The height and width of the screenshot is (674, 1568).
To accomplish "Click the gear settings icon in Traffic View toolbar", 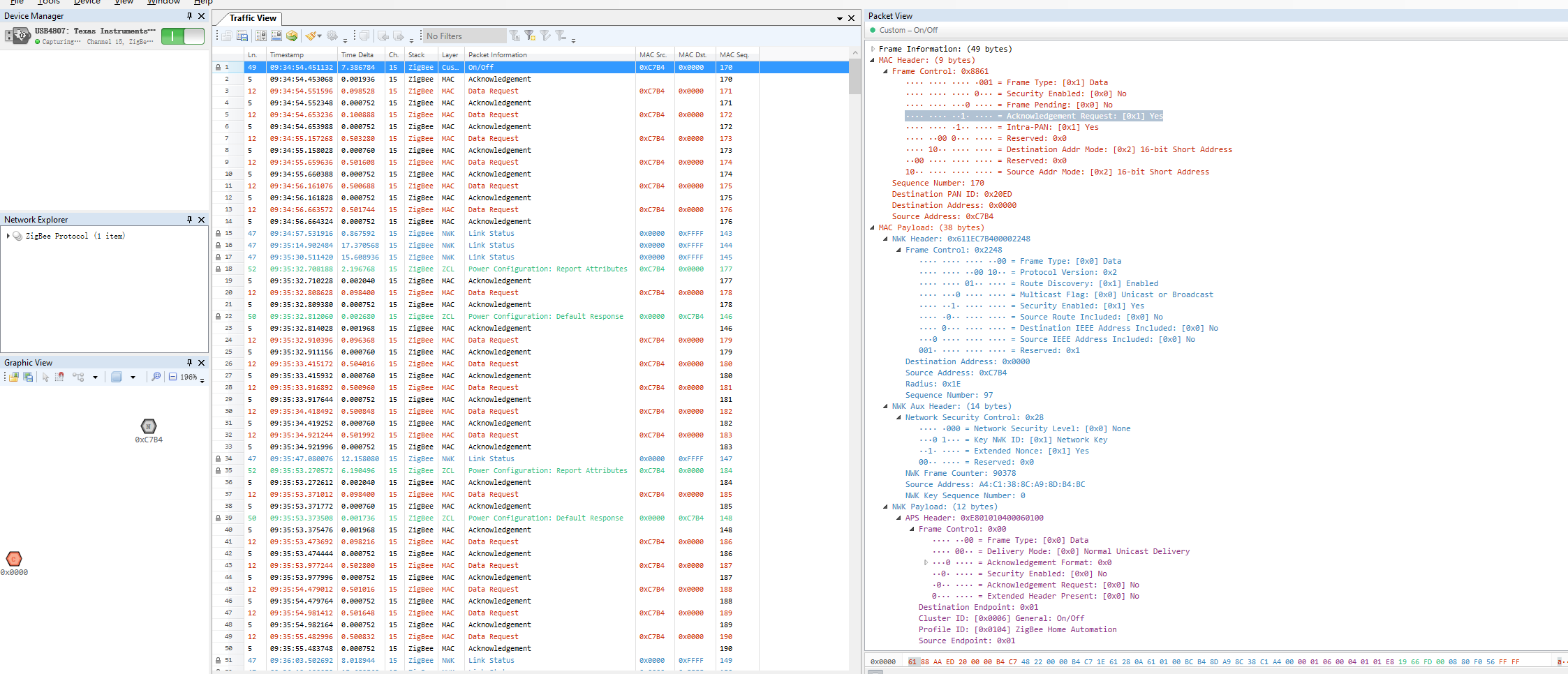I will 332,36.
